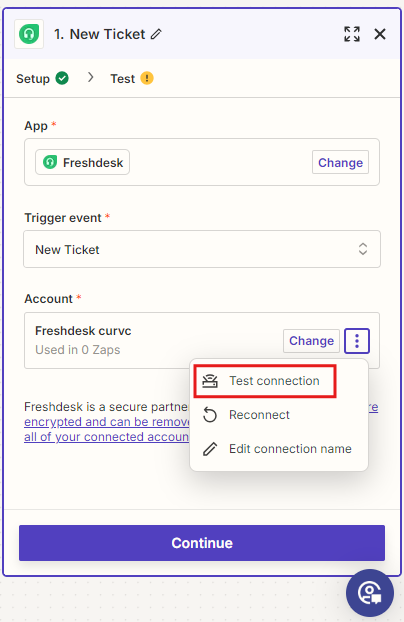This screenshot has height=622, width=404.
Task: Click the Test connection router icon
Action: coord(210,381)
